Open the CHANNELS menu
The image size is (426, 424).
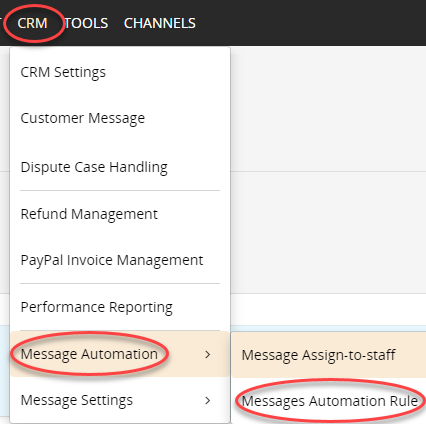(160, 23)
